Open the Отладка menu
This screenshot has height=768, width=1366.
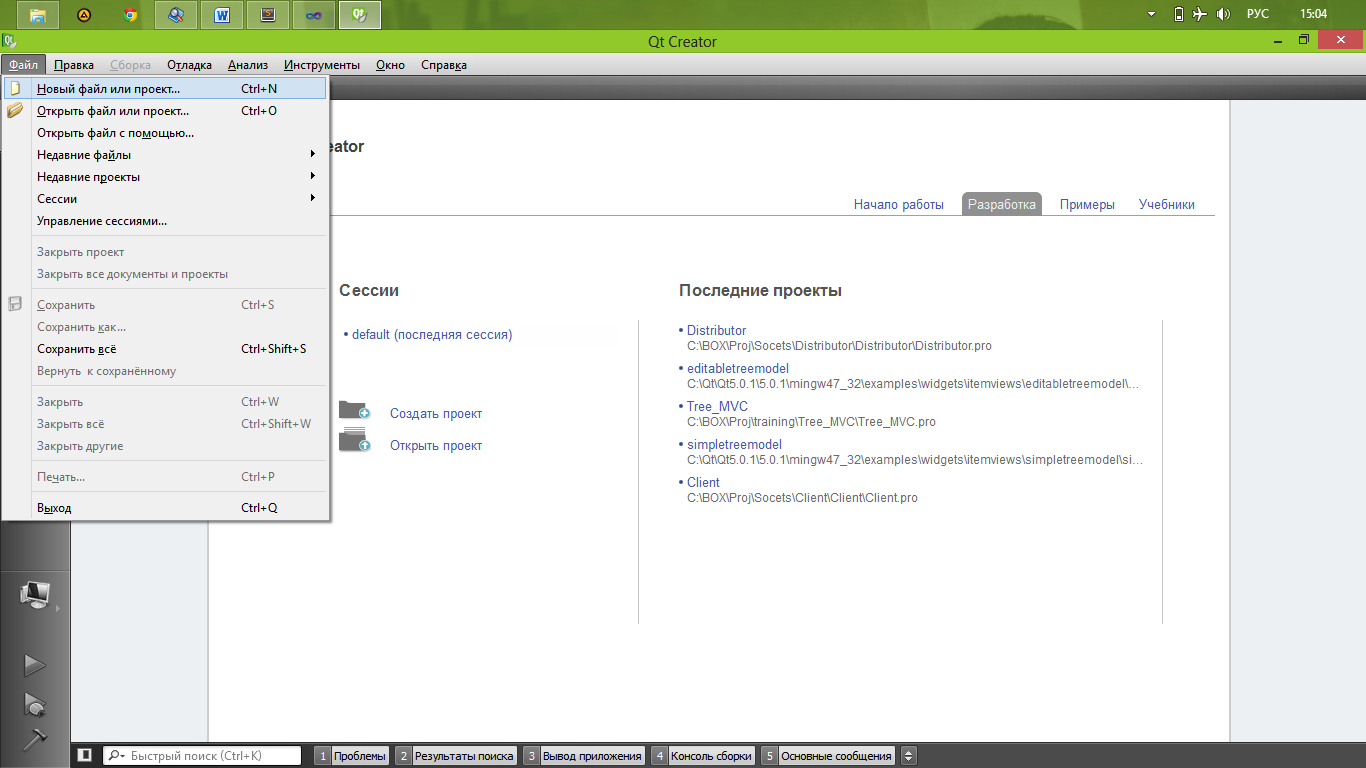pos(189,65)
